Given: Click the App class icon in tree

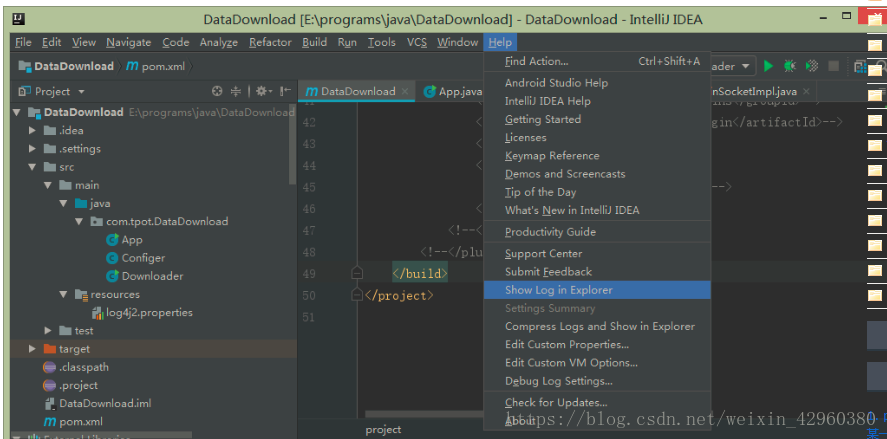Looking at the screenshot, I should tap(113, 240).
